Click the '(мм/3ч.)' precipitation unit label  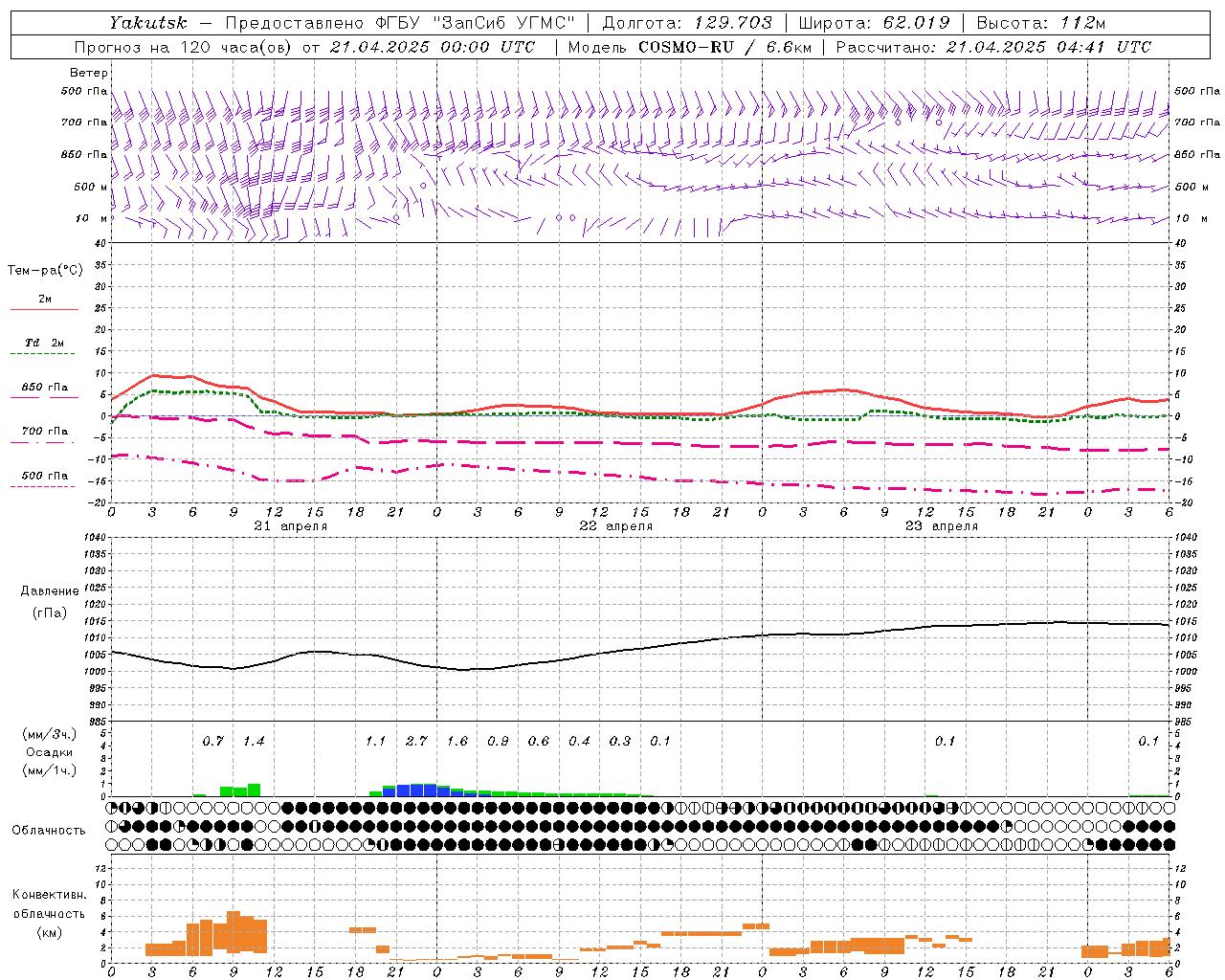pos(50,734)
